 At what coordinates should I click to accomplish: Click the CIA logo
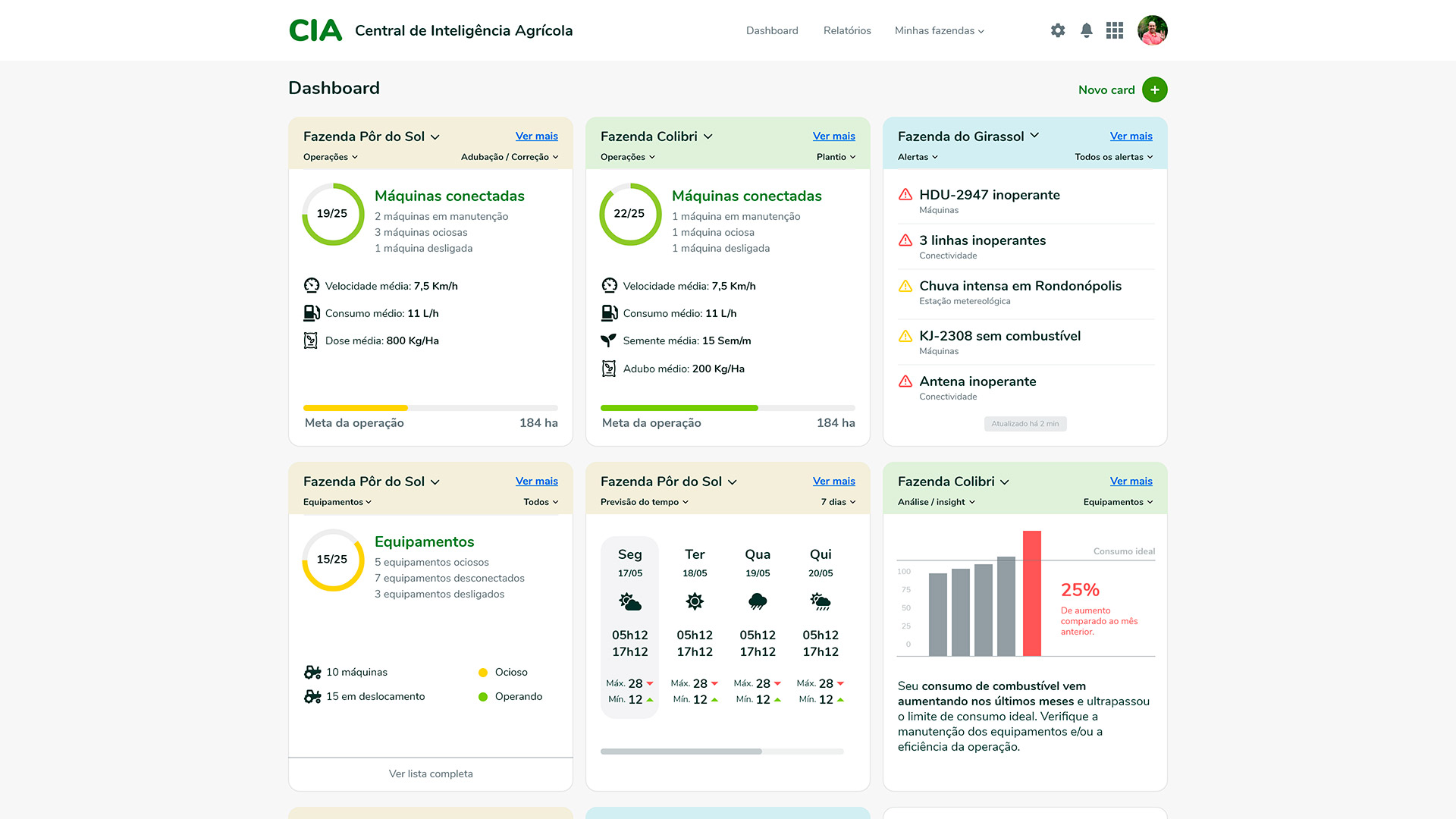click(x=315, y=30)
